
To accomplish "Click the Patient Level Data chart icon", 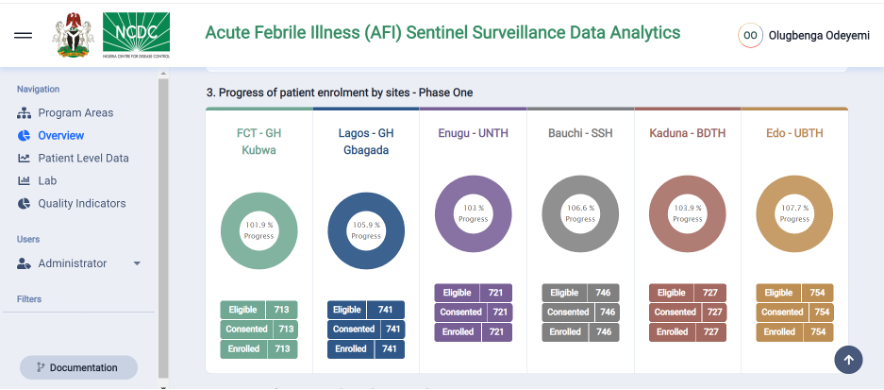I will (x=24, y=158).
